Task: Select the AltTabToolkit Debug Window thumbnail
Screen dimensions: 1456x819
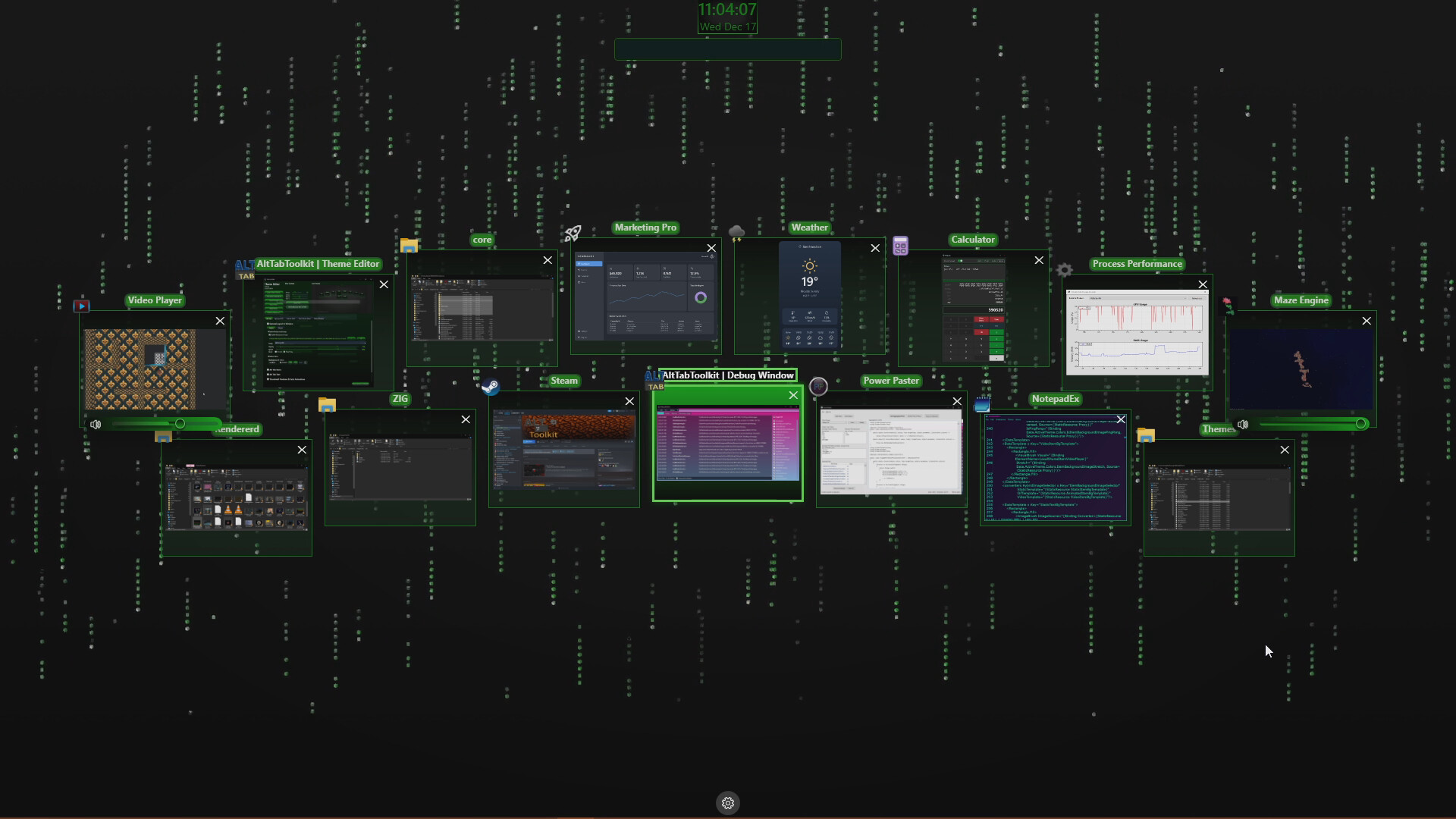Action: [x=727, y=446]
